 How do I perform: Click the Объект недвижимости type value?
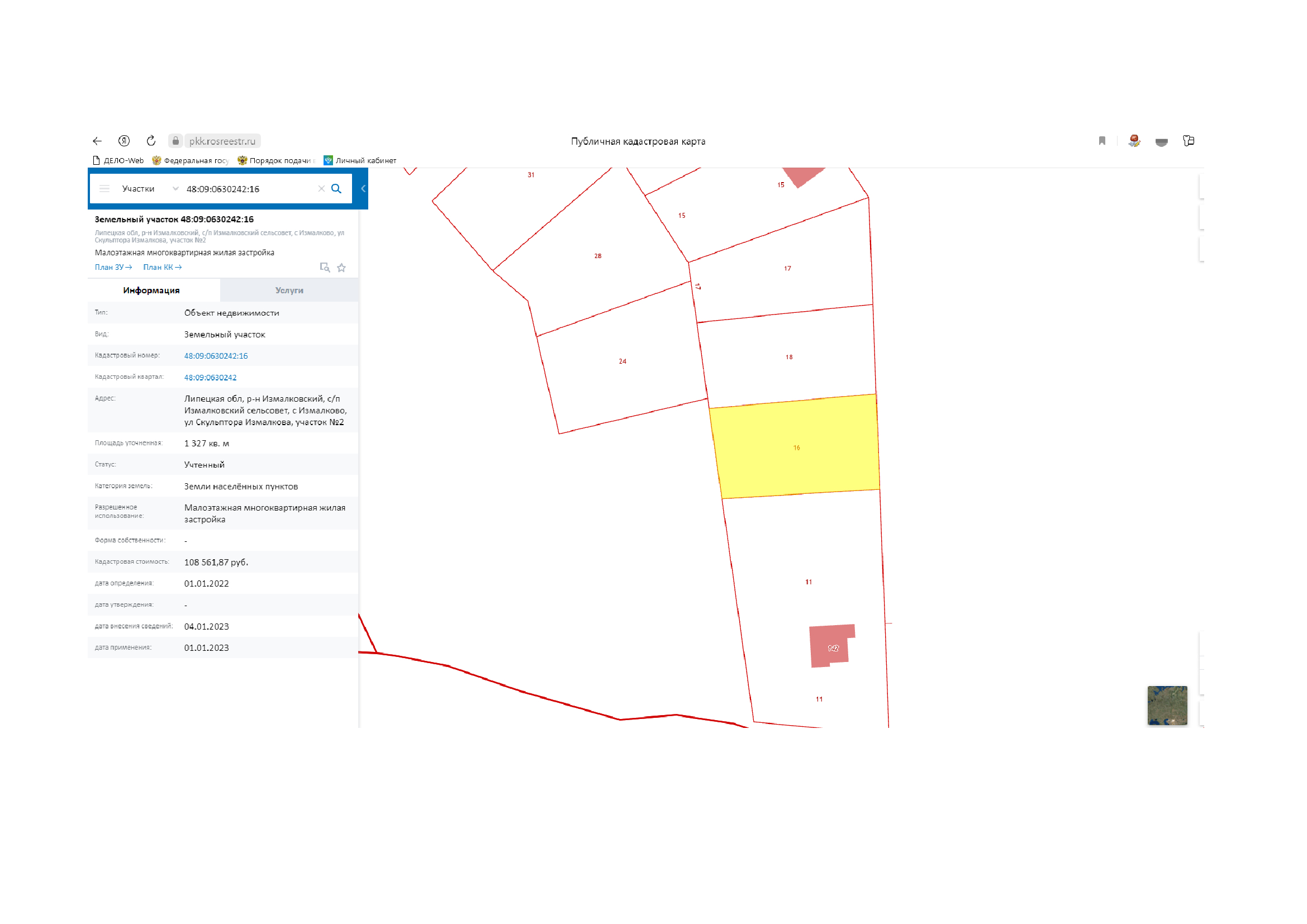[x=232, y=313]
